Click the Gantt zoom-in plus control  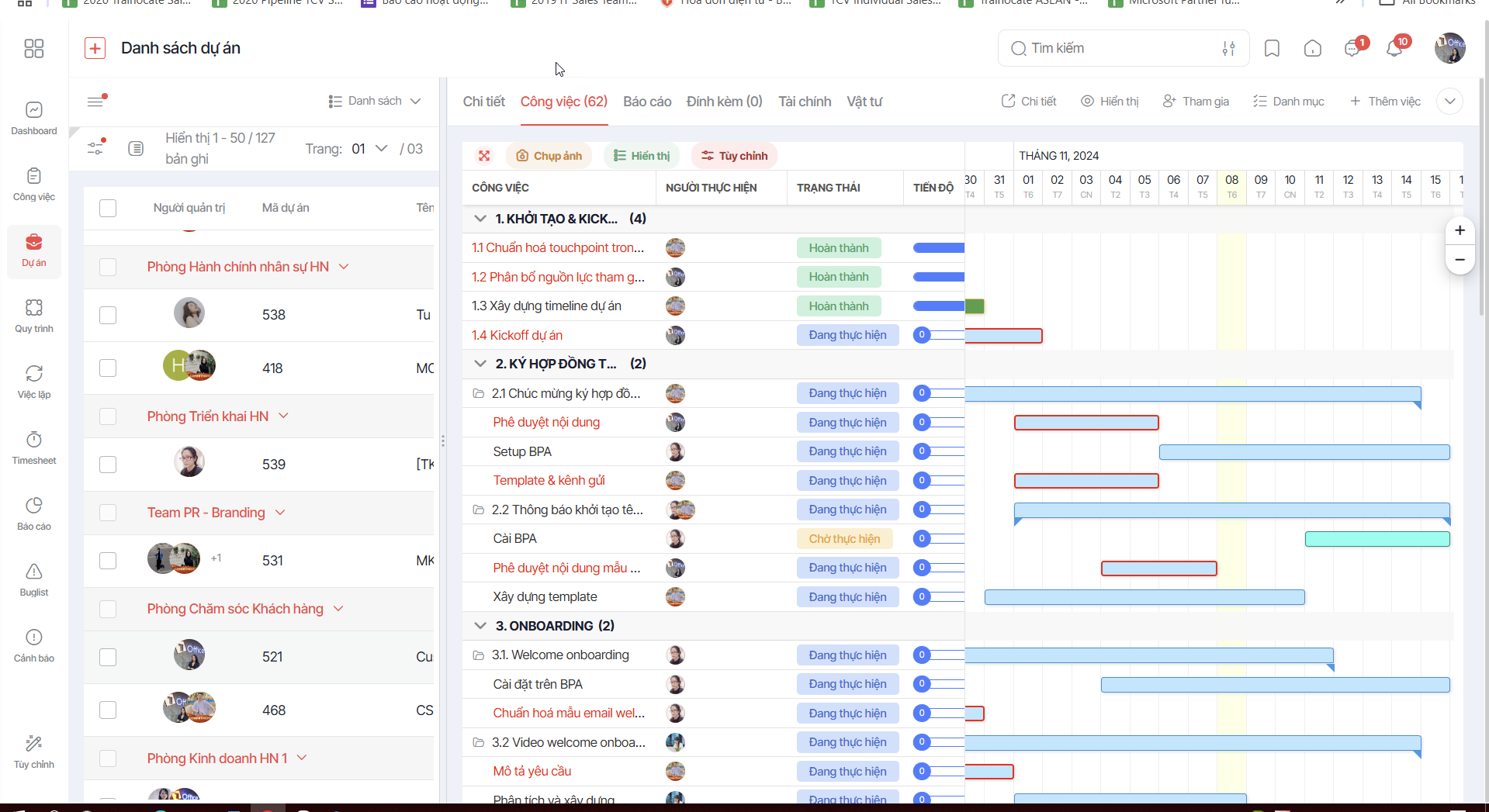[1460, 230]
